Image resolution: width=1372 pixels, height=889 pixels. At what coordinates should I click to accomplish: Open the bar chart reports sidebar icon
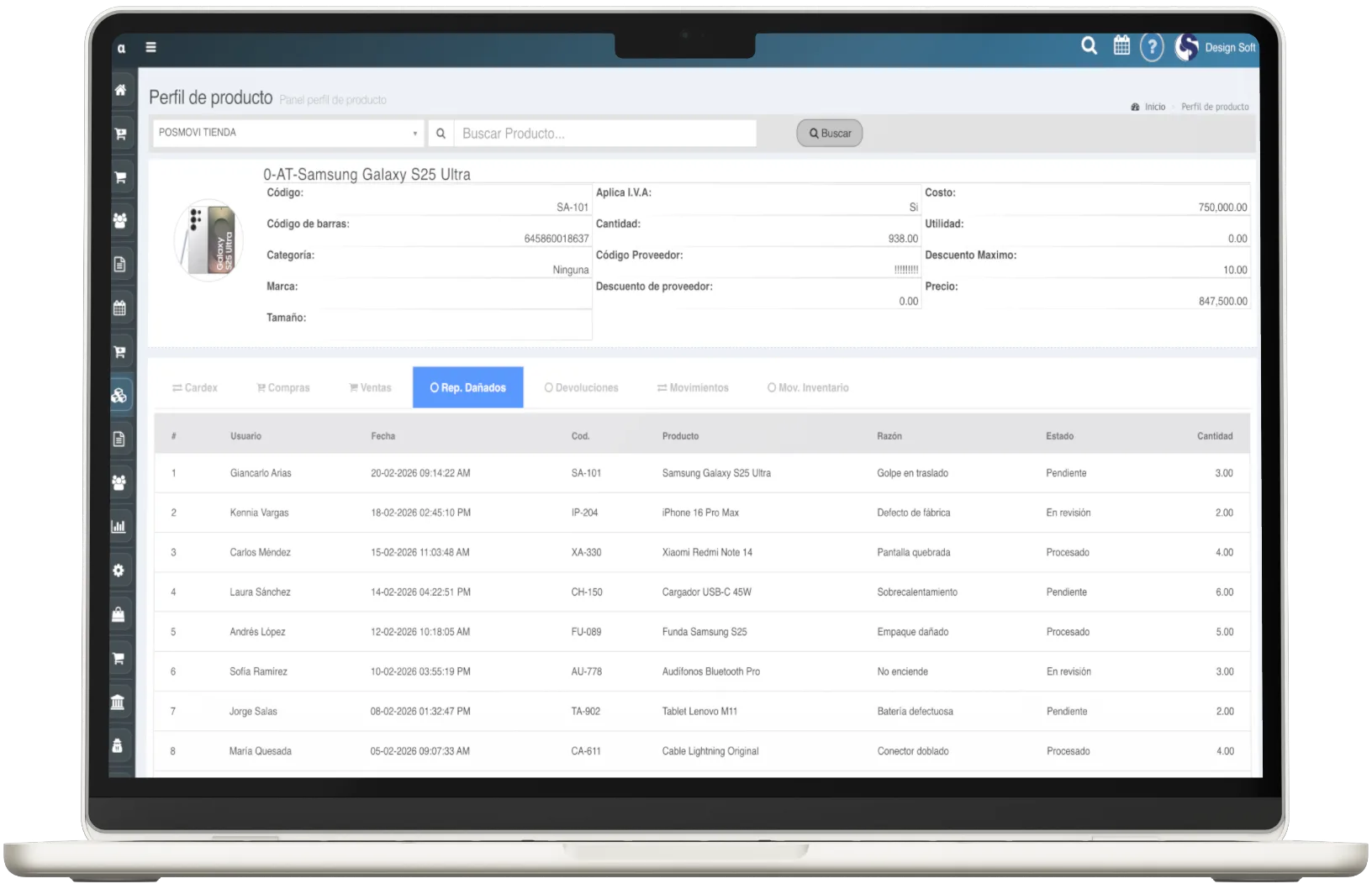pos(119,527)
